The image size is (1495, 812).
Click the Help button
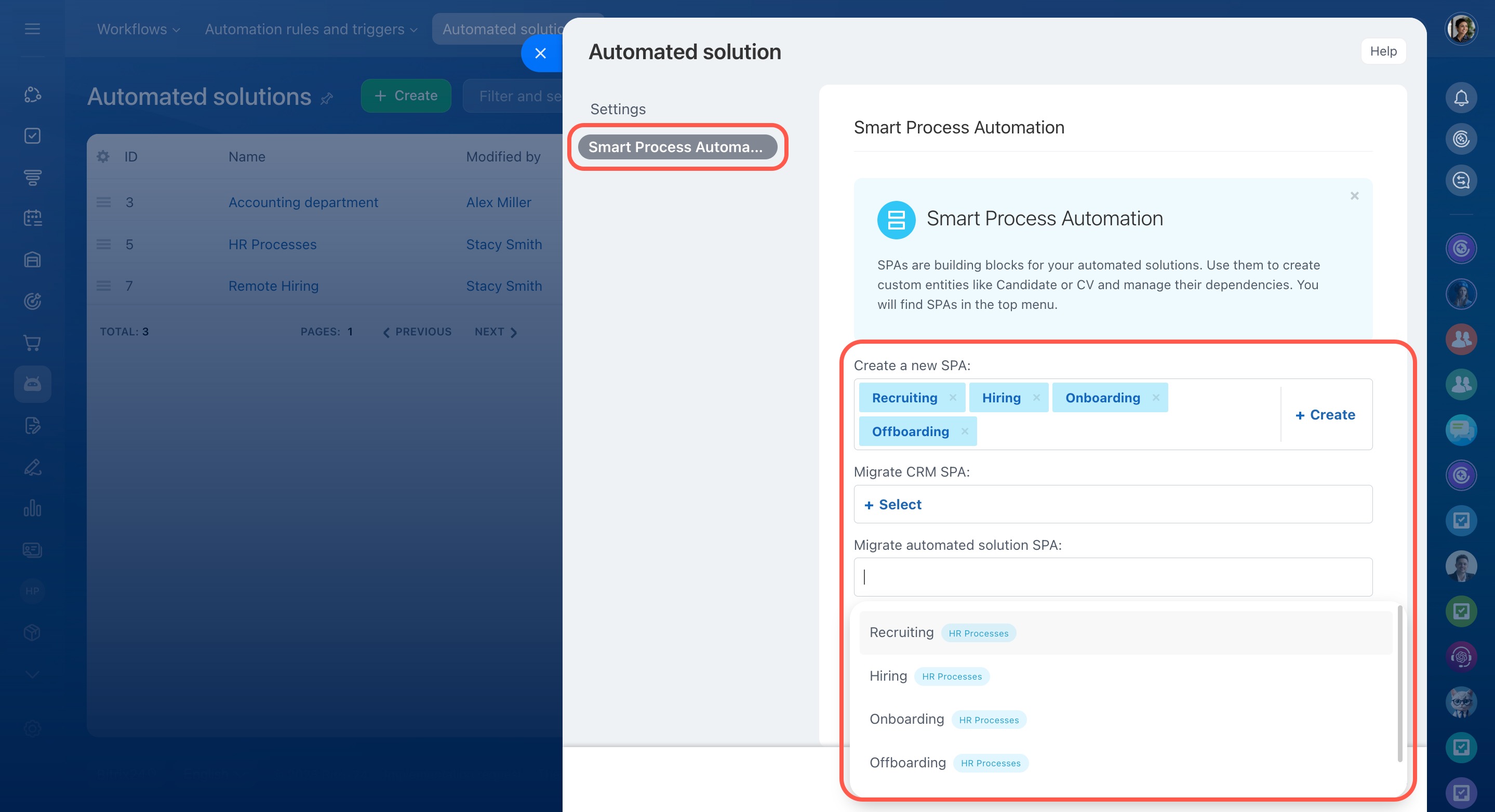pyautogui.click(x=1383, y=51)
